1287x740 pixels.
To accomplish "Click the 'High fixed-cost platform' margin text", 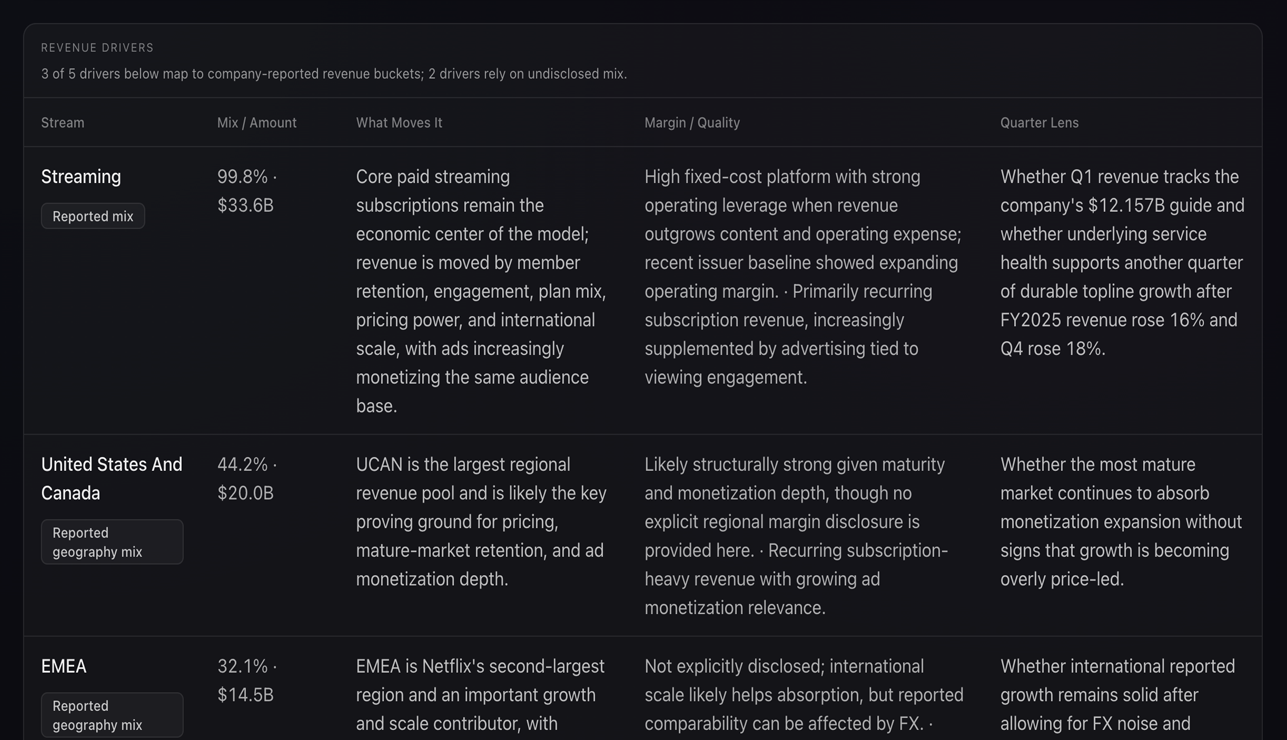I will (803, 277).
